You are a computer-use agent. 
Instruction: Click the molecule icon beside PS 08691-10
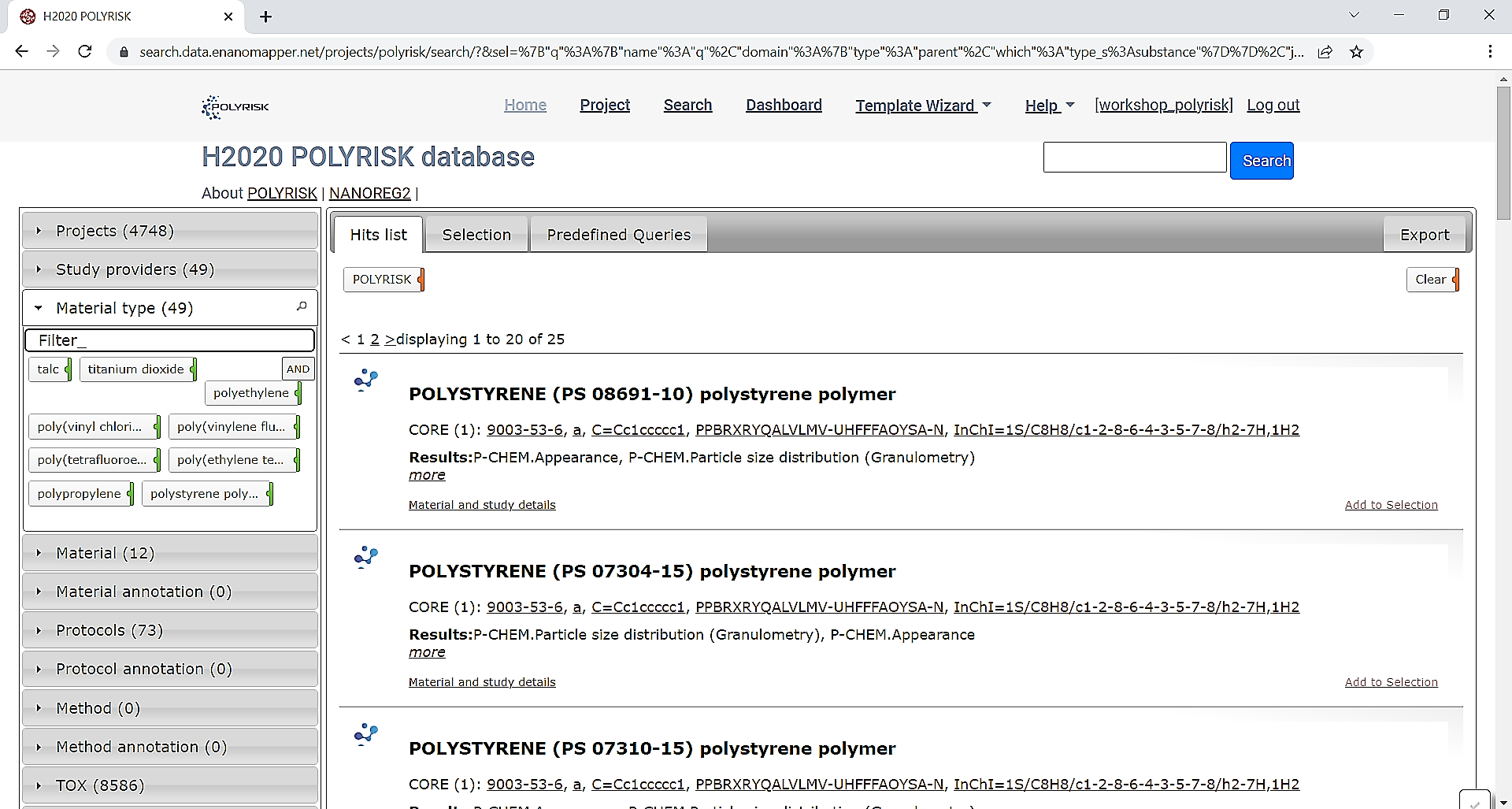click(x=365, y=380)
